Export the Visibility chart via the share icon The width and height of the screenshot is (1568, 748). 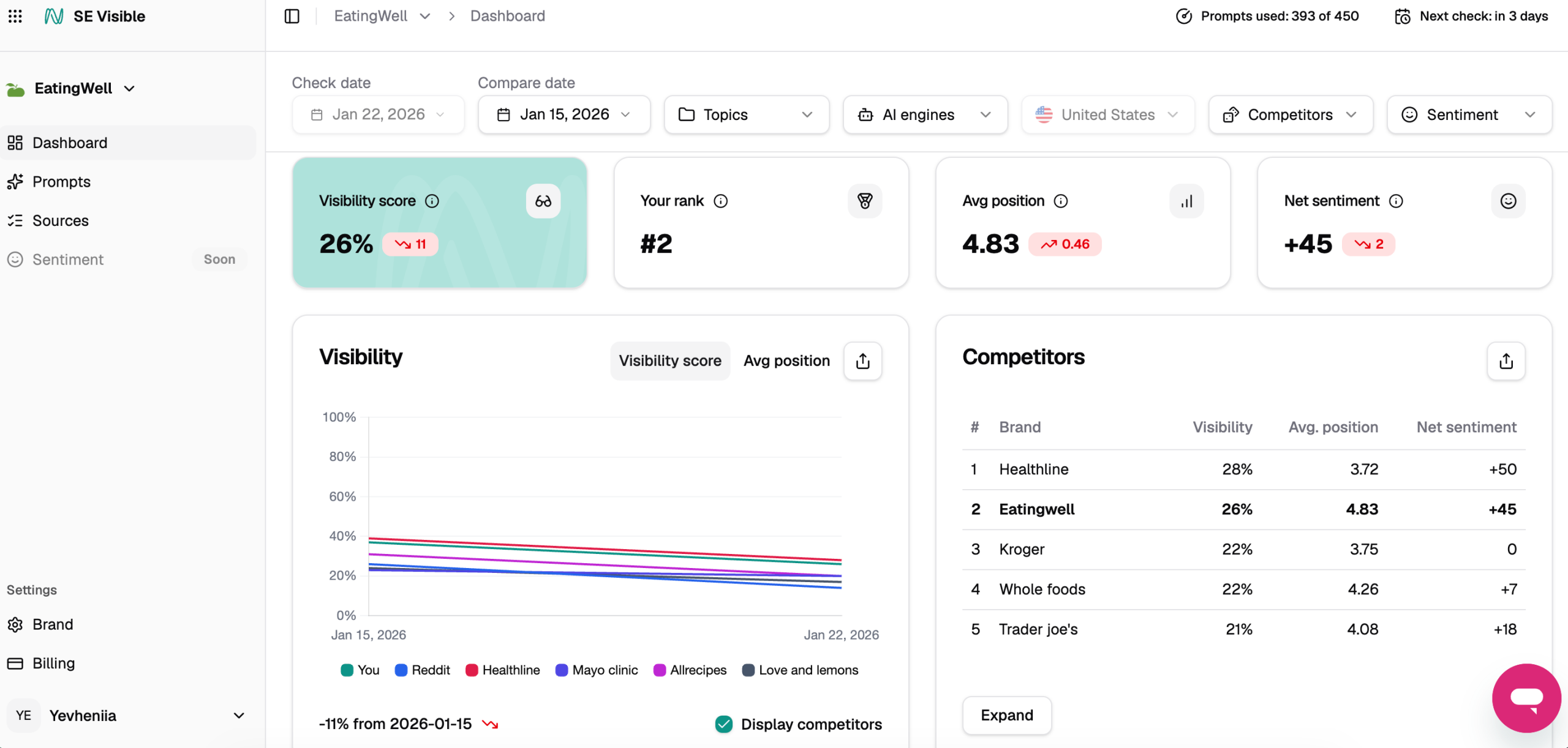tap(862, 361)
